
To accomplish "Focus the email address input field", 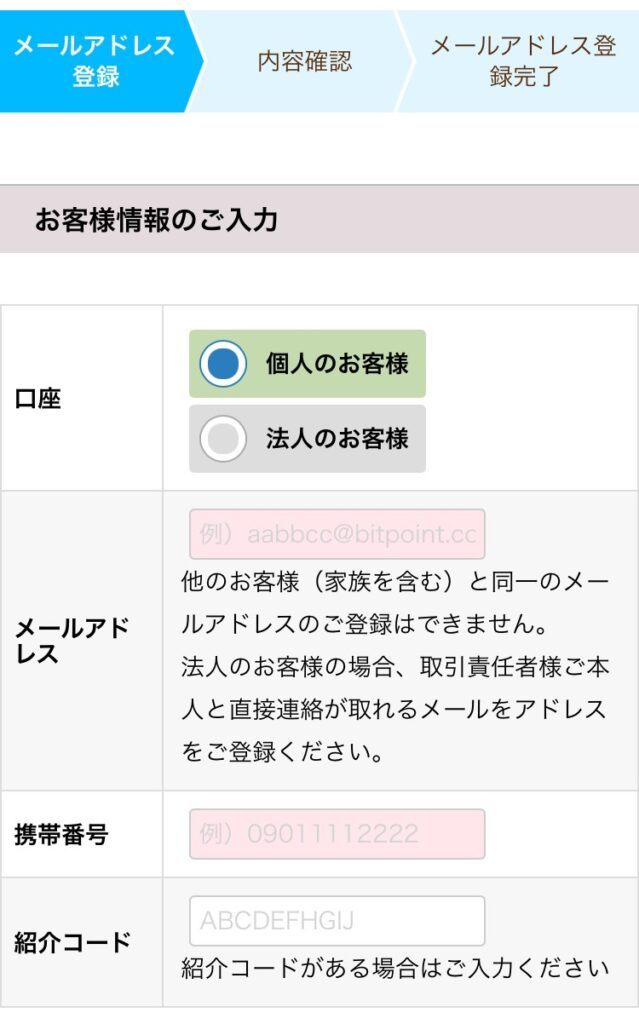I will 337,534.
